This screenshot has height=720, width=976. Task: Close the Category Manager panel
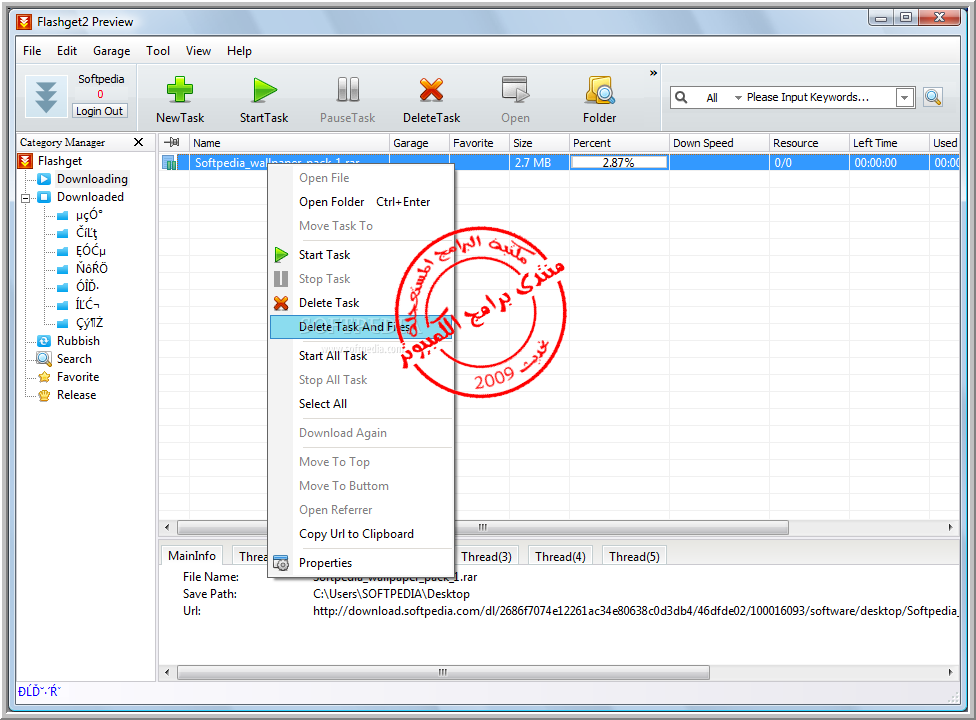click(x=139, y=143)
